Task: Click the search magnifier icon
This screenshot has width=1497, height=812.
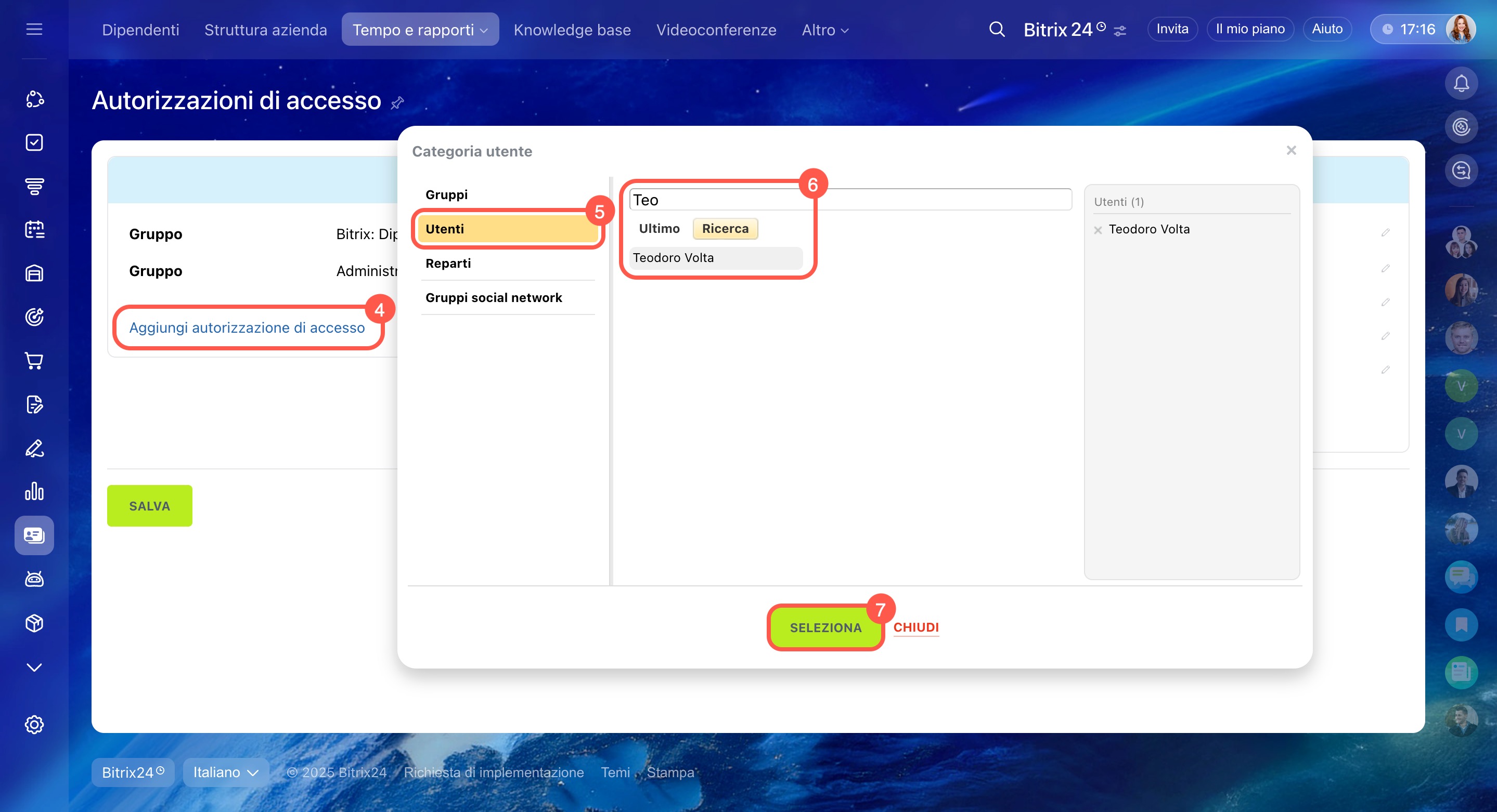Action: pos(997,29)
